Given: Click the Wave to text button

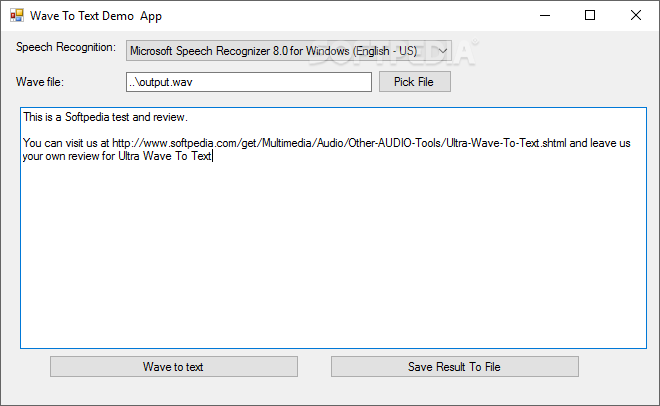Looking at the screenshot, I should [174, 367].
